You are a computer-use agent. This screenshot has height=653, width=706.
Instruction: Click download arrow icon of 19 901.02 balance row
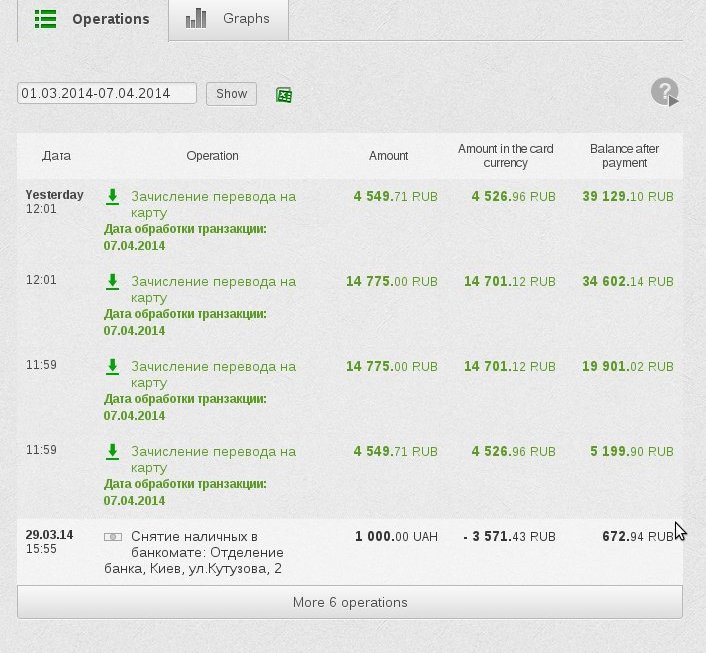tap(113, 367)
